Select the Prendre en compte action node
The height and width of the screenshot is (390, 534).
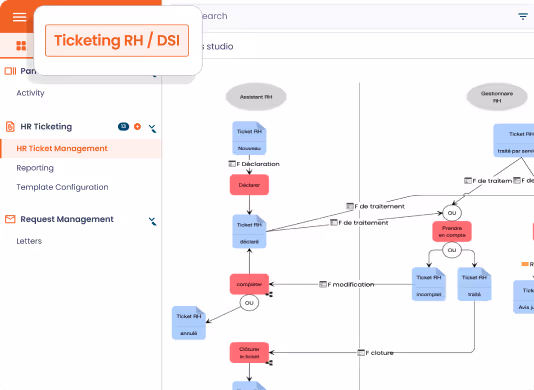(x=452, y=232)
